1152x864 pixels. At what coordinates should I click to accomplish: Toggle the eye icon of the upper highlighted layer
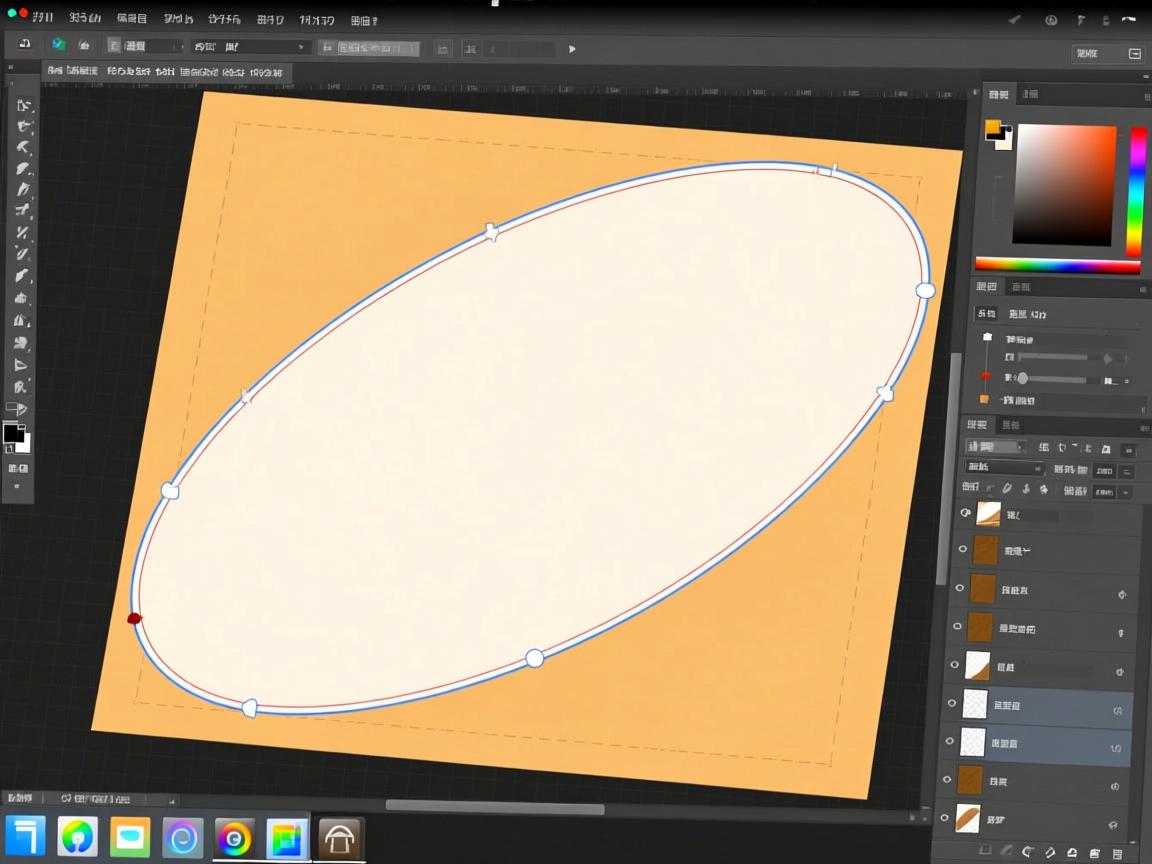[952, 704]
